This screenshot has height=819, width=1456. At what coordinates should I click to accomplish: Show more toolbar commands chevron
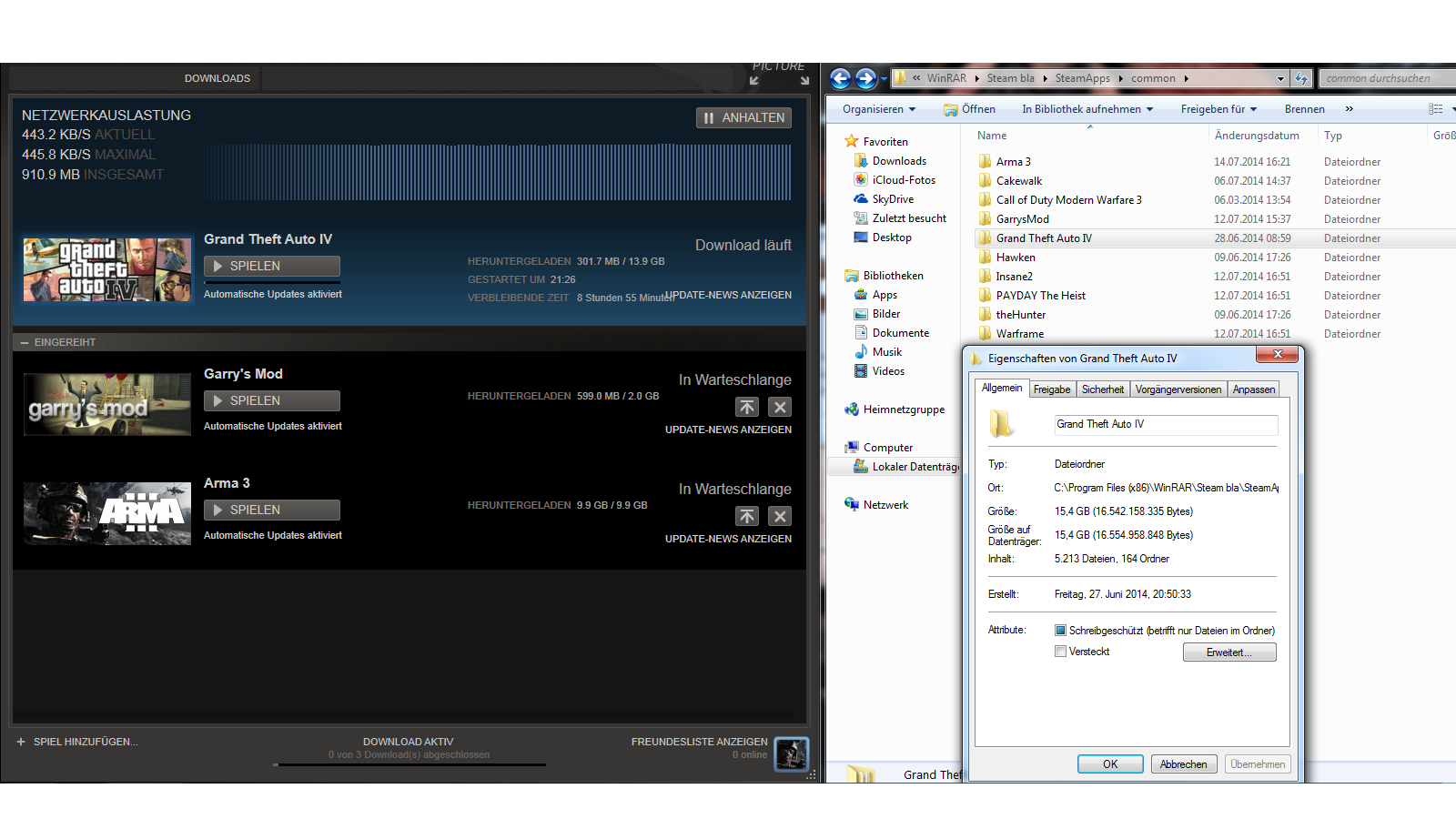coord(1349,109)
